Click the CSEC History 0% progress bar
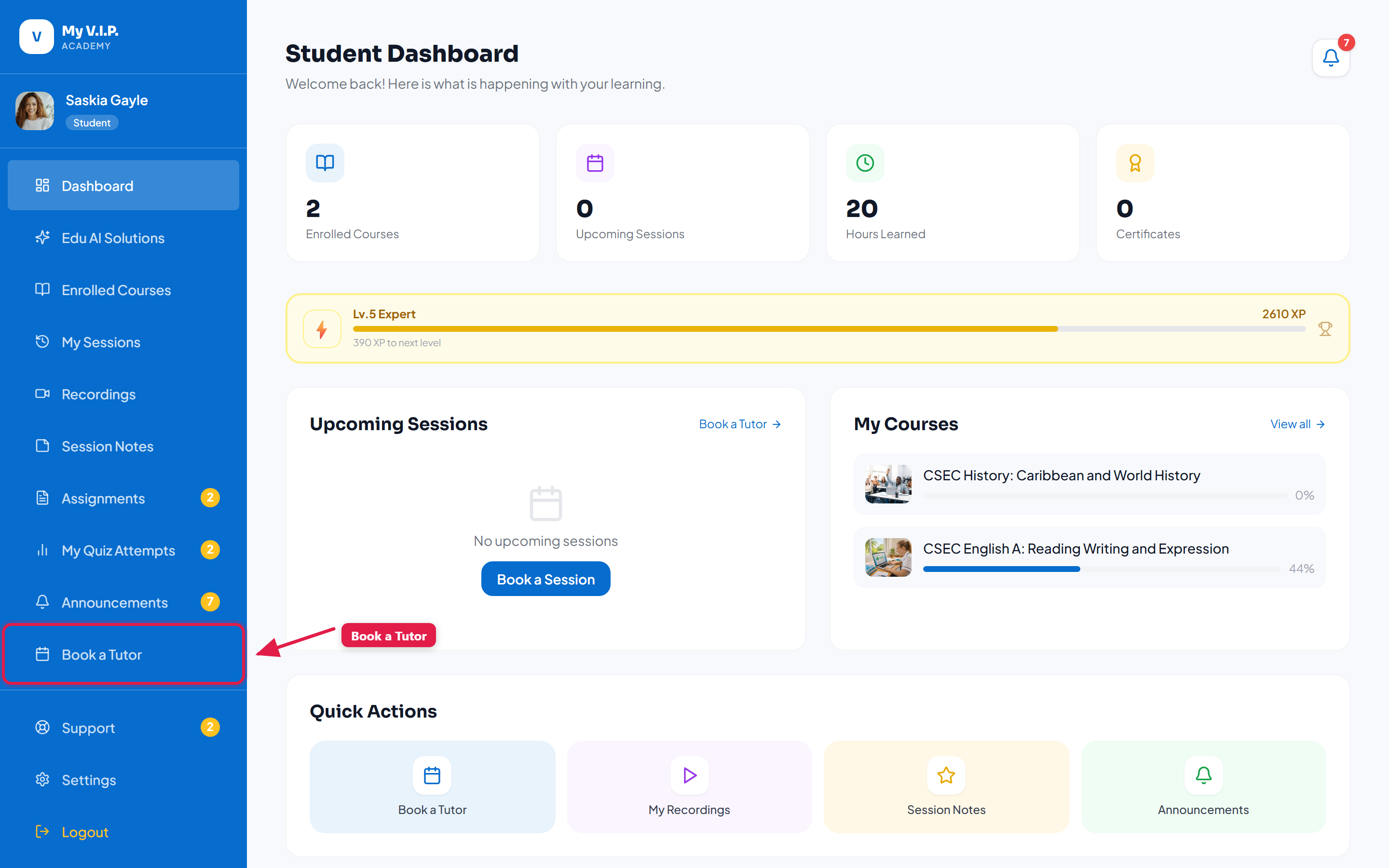Viewport: 1389px width, 868px height. tap(1105, 495)
